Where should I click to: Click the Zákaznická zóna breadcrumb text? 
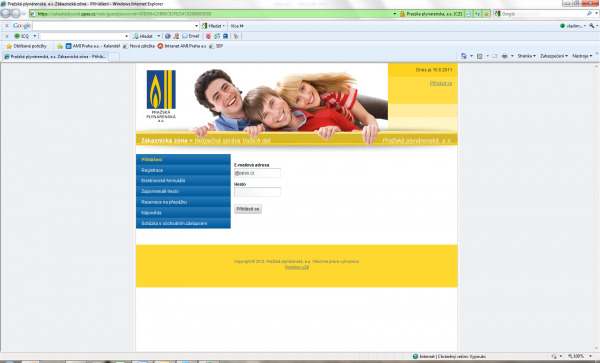pos(164,141)
